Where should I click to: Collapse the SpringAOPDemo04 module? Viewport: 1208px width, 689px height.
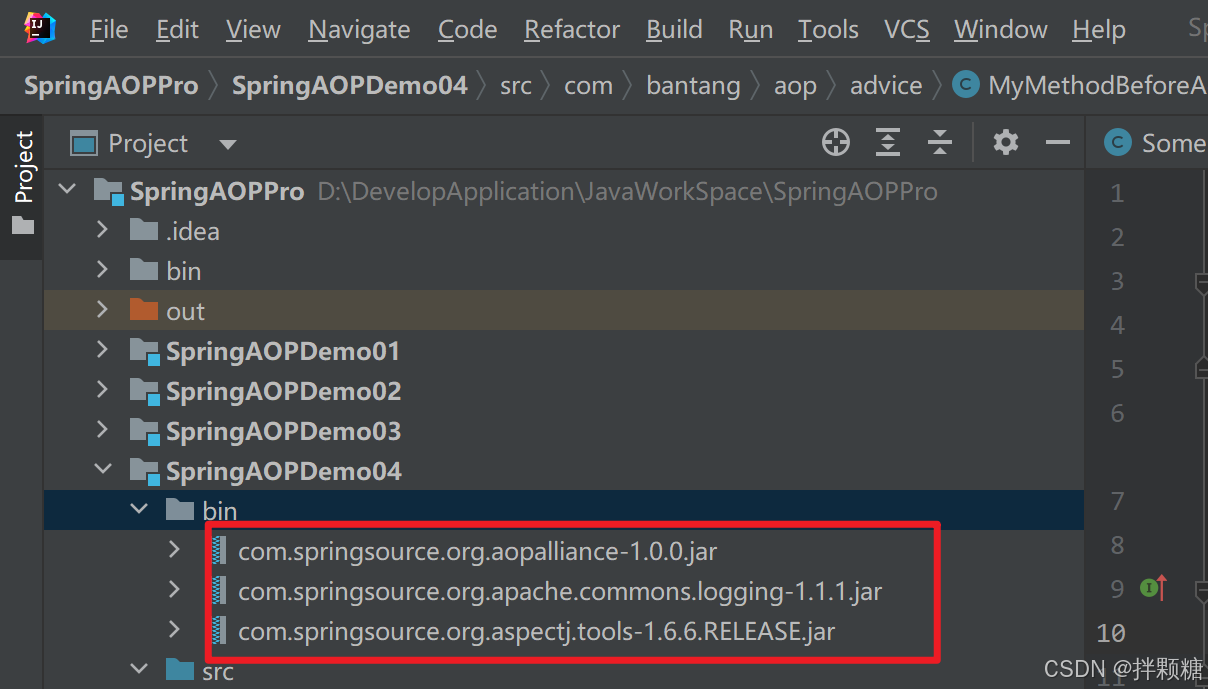102,469
